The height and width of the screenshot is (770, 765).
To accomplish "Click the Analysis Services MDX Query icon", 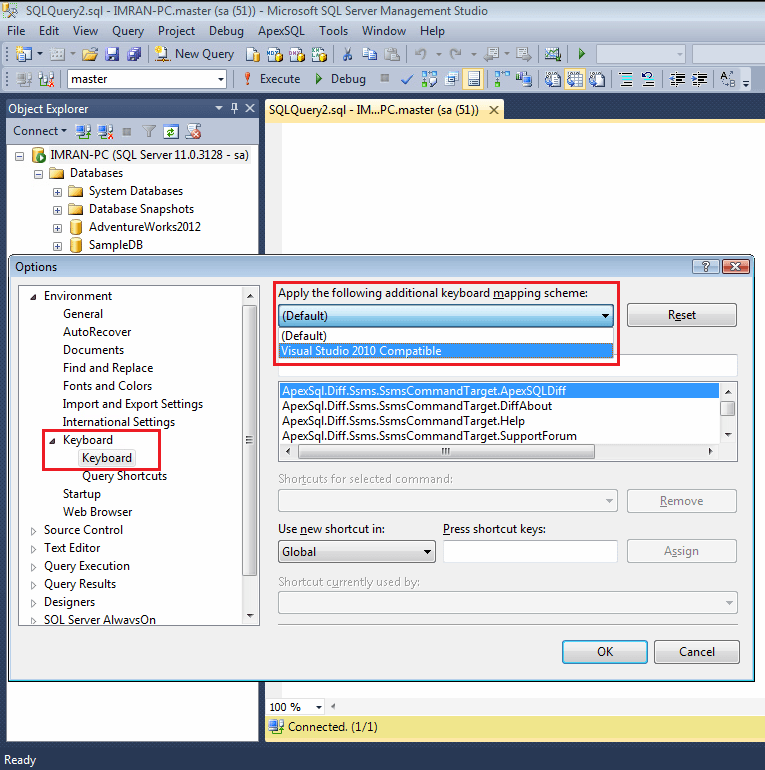I will tap(274, 54).
